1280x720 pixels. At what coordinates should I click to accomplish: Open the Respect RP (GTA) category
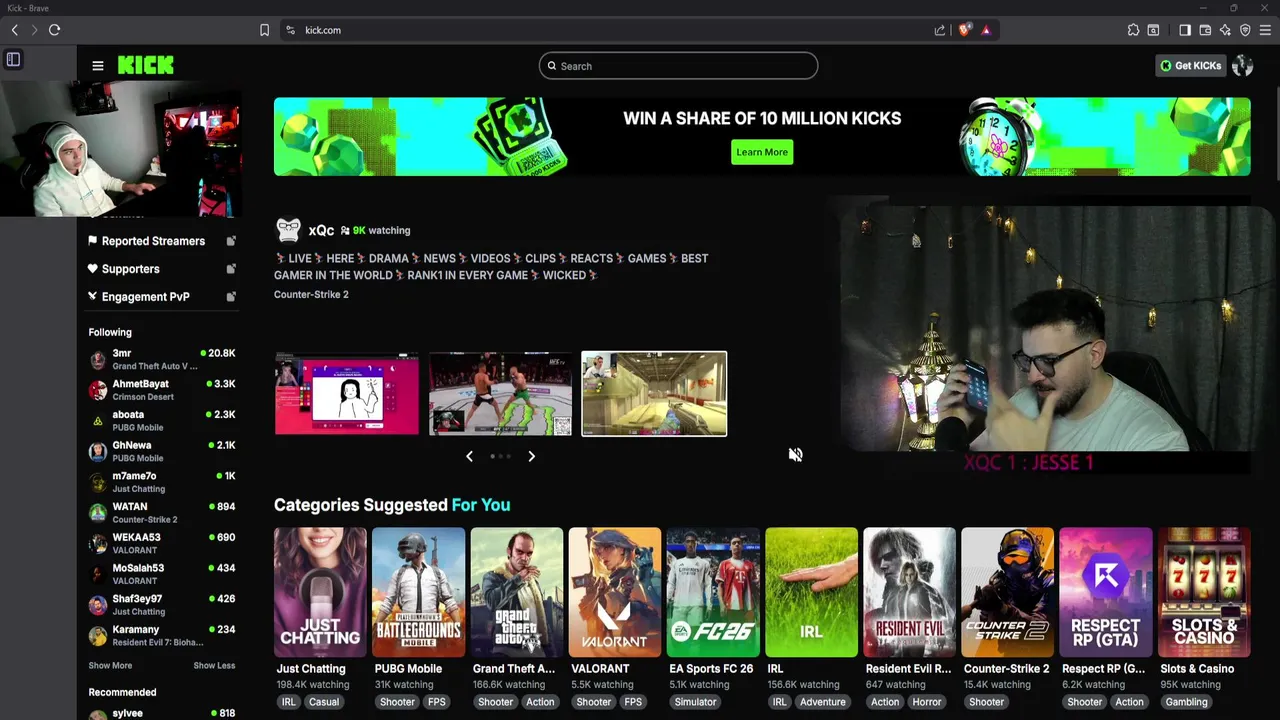click(1105, 592)
